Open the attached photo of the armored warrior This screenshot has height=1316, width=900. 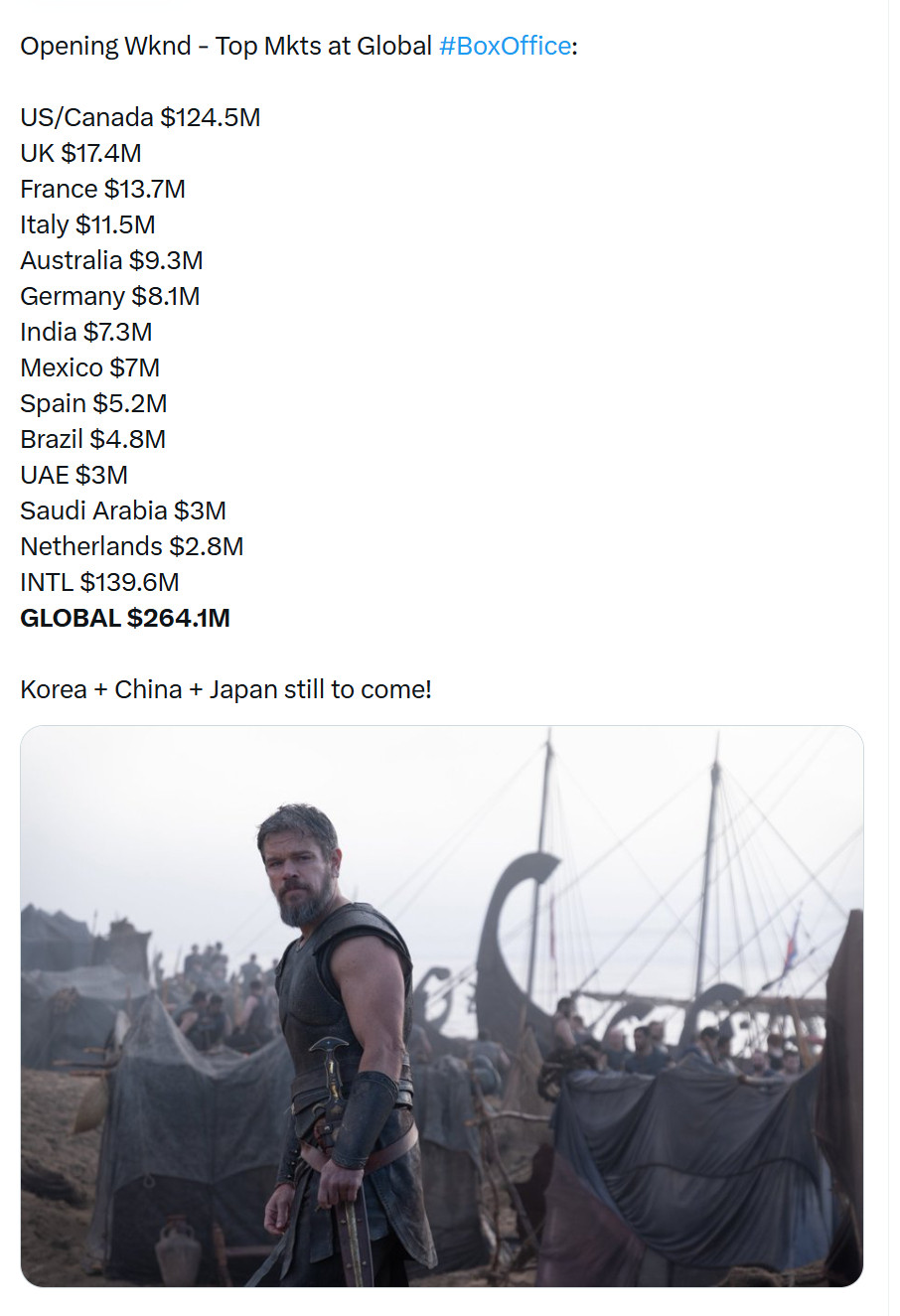coord(442,1006)
